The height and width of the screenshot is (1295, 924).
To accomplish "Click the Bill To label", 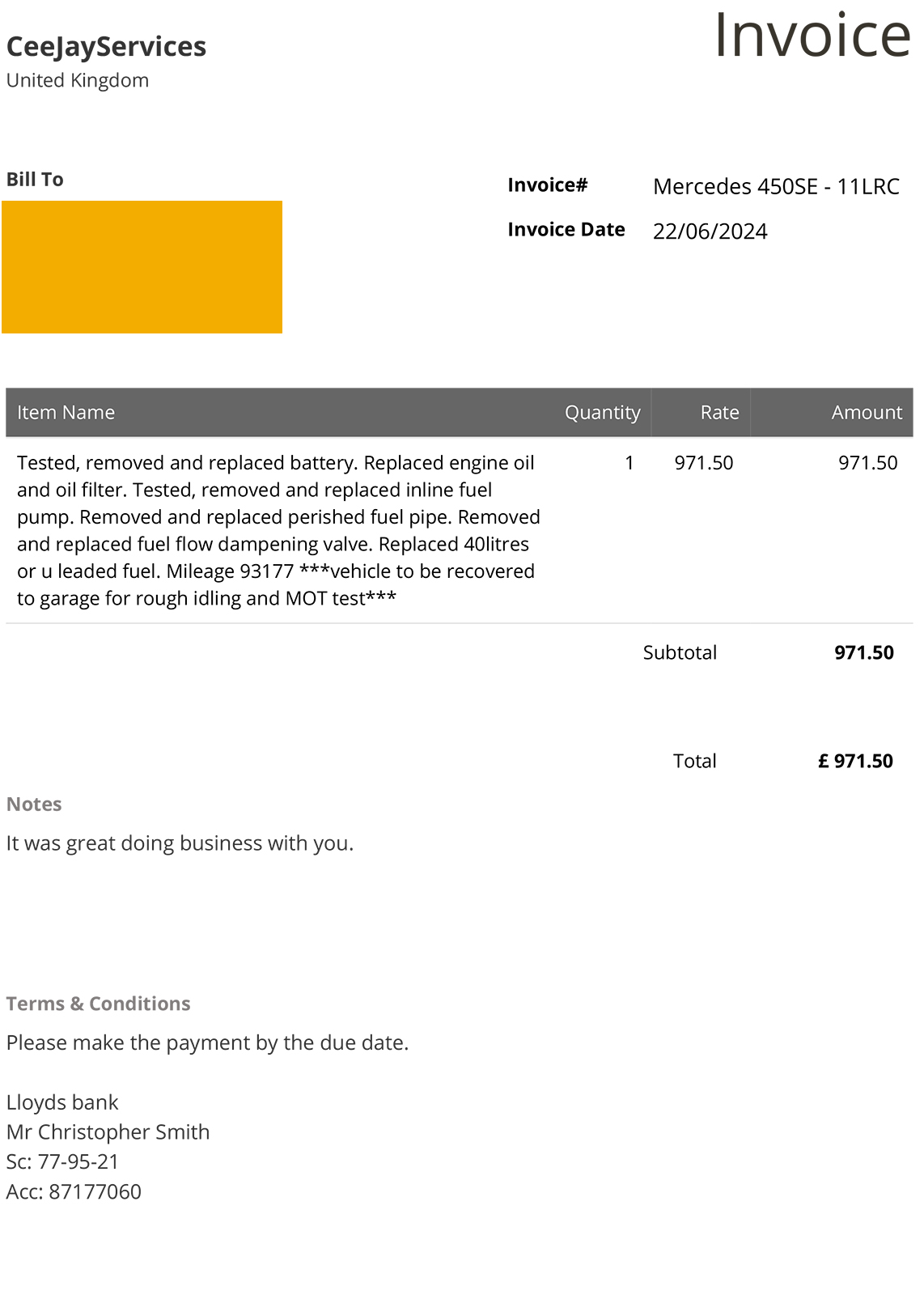I will click(35, 179).
